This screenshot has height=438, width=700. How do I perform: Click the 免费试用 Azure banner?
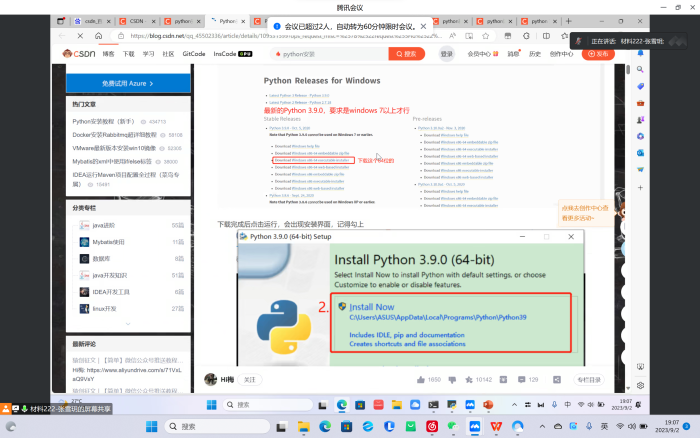tap(128, 83)
